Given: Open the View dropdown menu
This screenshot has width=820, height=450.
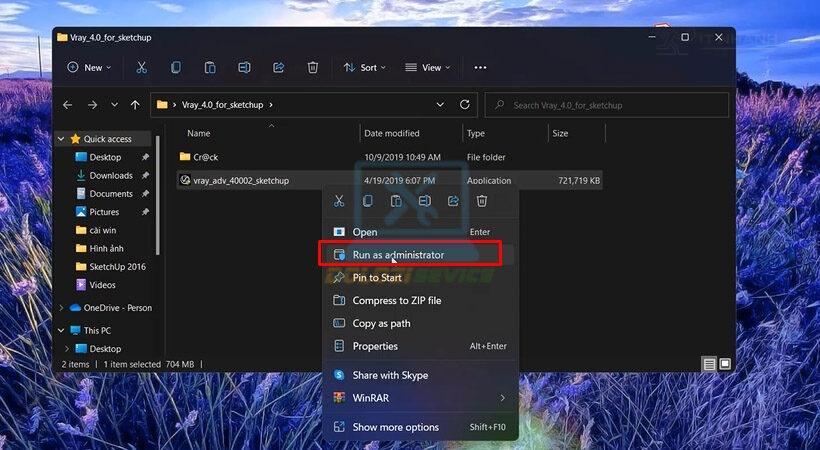Looking at the screenshot, I should click(x=427, y=68).
